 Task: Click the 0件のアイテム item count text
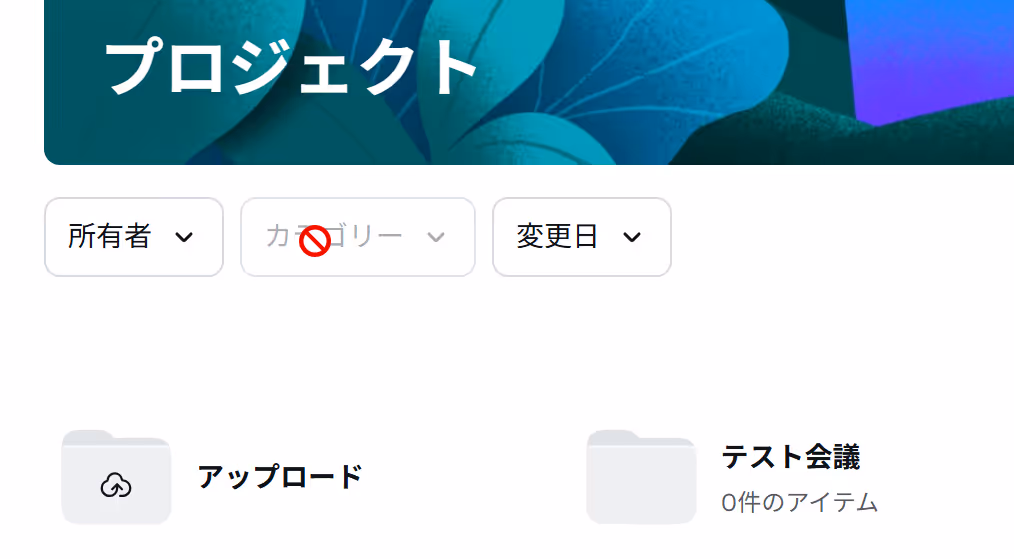point(799,503)
